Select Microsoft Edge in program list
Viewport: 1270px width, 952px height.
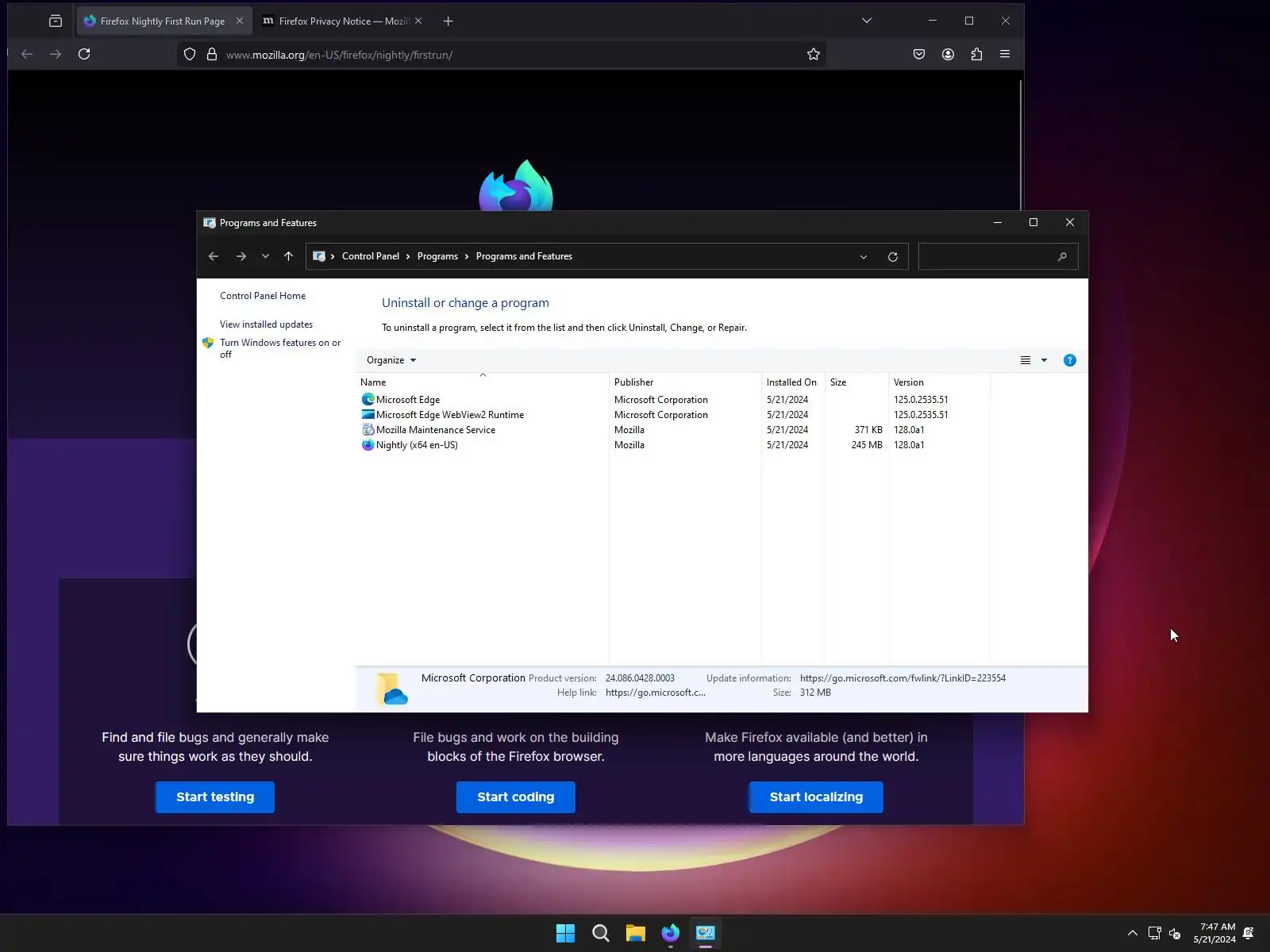click(x=675, y=400)
